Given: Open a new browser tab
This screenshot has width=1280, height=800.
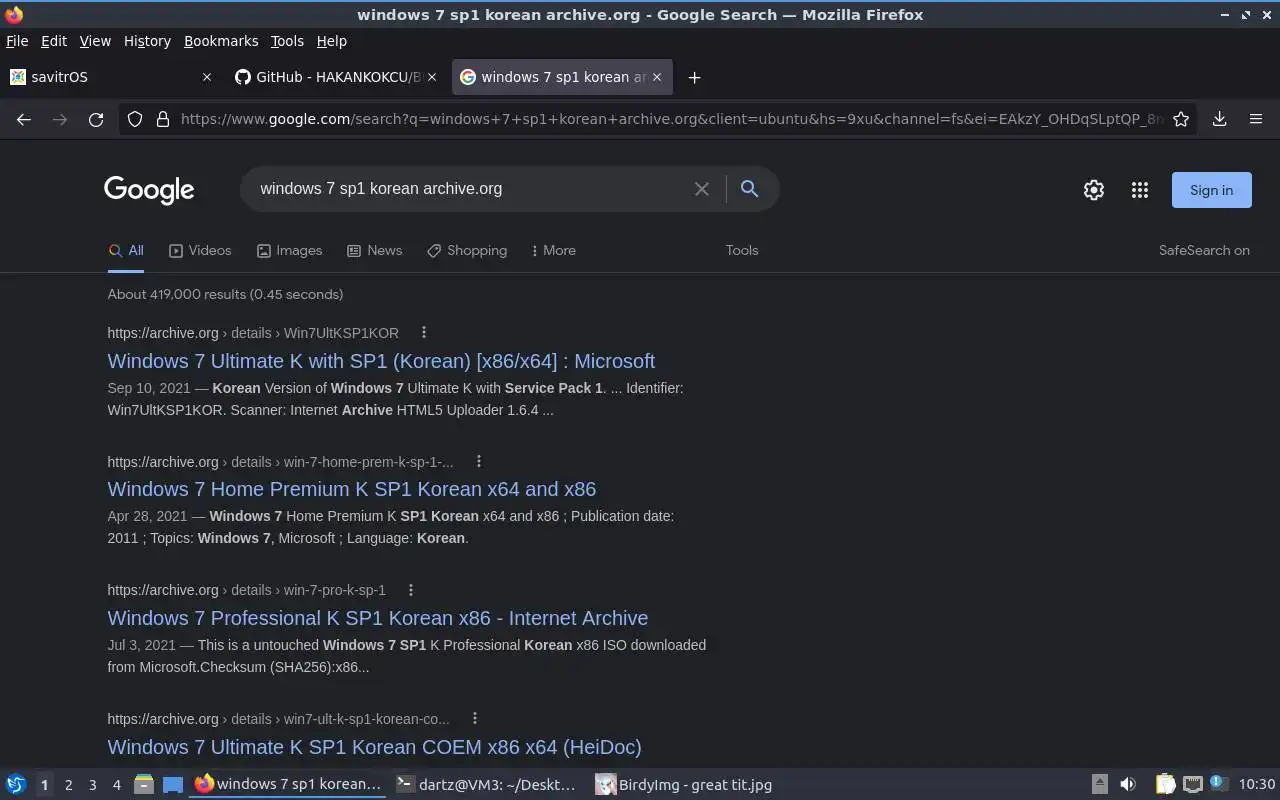Looking at the screenshot, I should 694,77.
